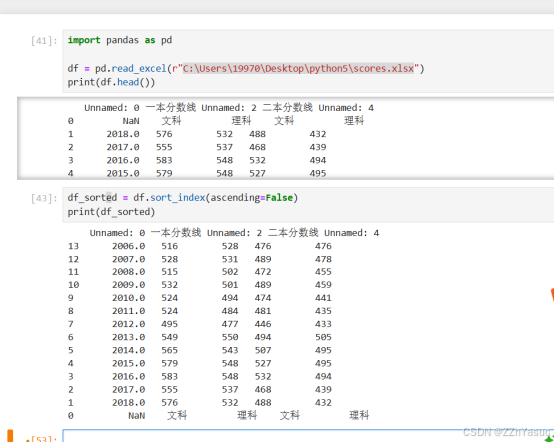Click the 'read_excel' method name

tap(139, 68)
